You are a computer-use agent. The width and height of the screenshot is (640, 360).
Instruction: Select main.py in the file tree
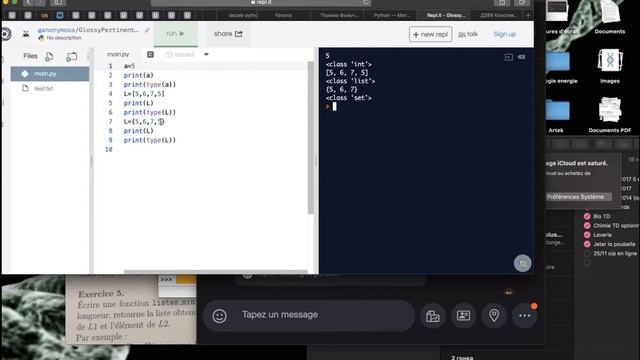[x=50, y=74]
